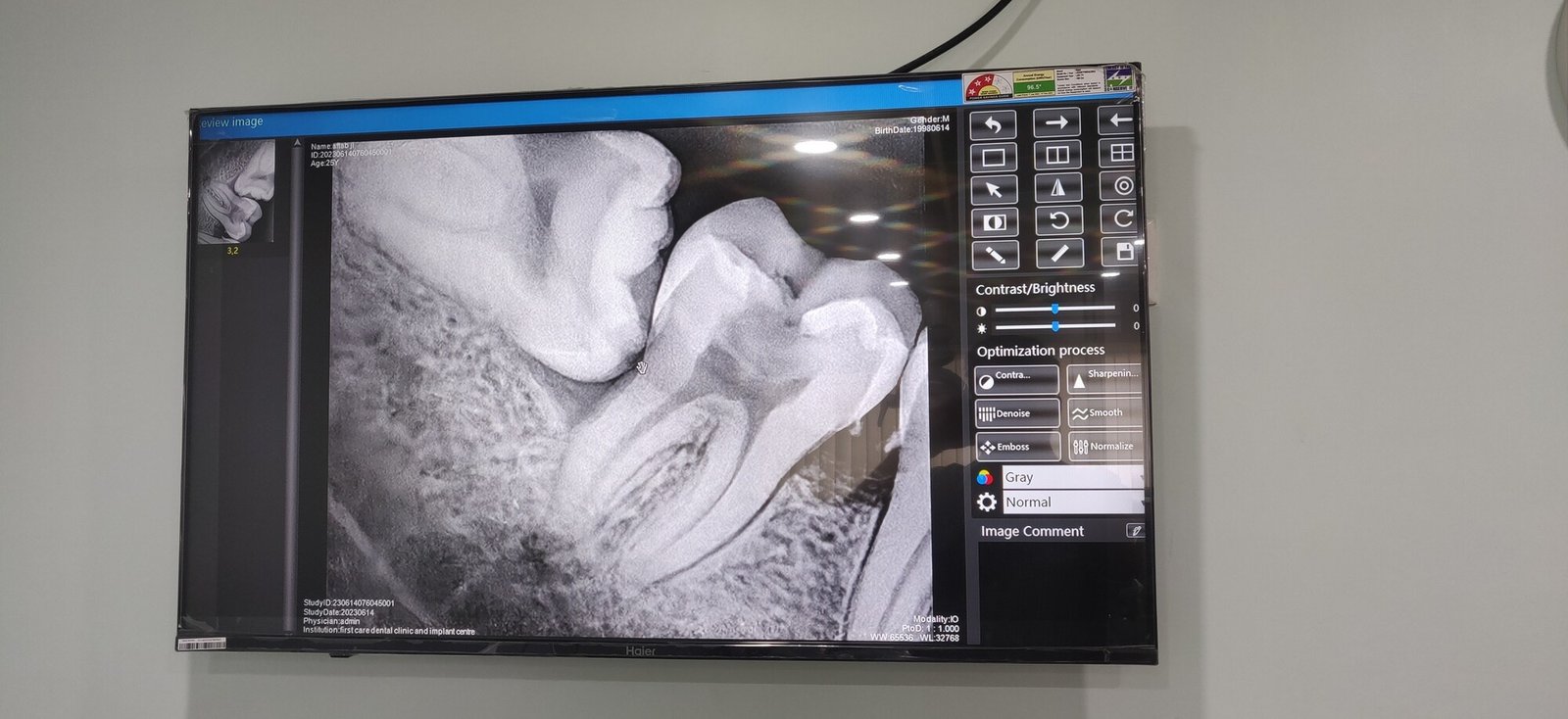This screenshot has height=719, width=1568.
Task: Select the single rectangle view layout icon
Action: tap(994, 157)
